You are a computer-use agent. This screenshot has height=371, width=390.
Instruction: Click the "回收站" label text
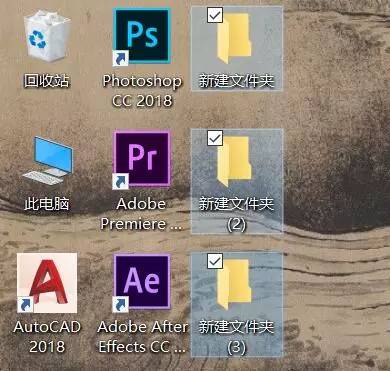pos(47,81)
